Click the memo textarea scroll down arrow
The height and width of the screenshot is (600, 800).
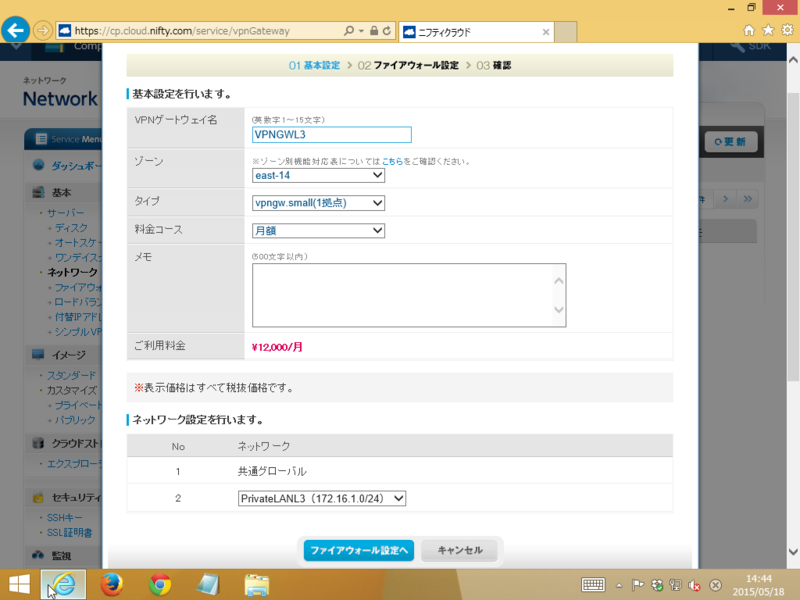click(559, 310)
